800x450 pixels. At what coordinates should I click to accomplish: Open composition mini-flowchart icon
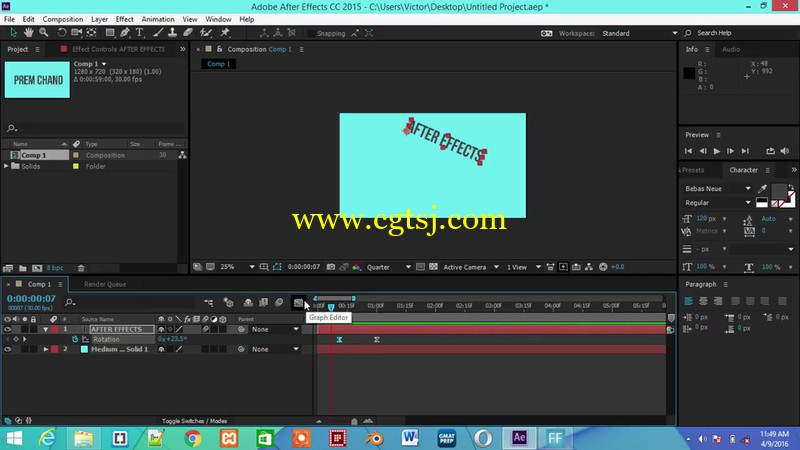click(209, 303)
